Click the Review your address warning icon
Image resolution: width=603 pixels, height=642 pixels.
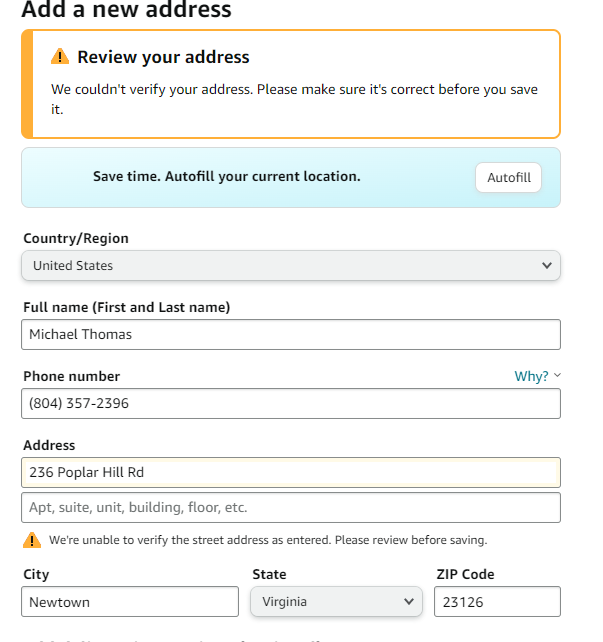(x=60, y=57)
